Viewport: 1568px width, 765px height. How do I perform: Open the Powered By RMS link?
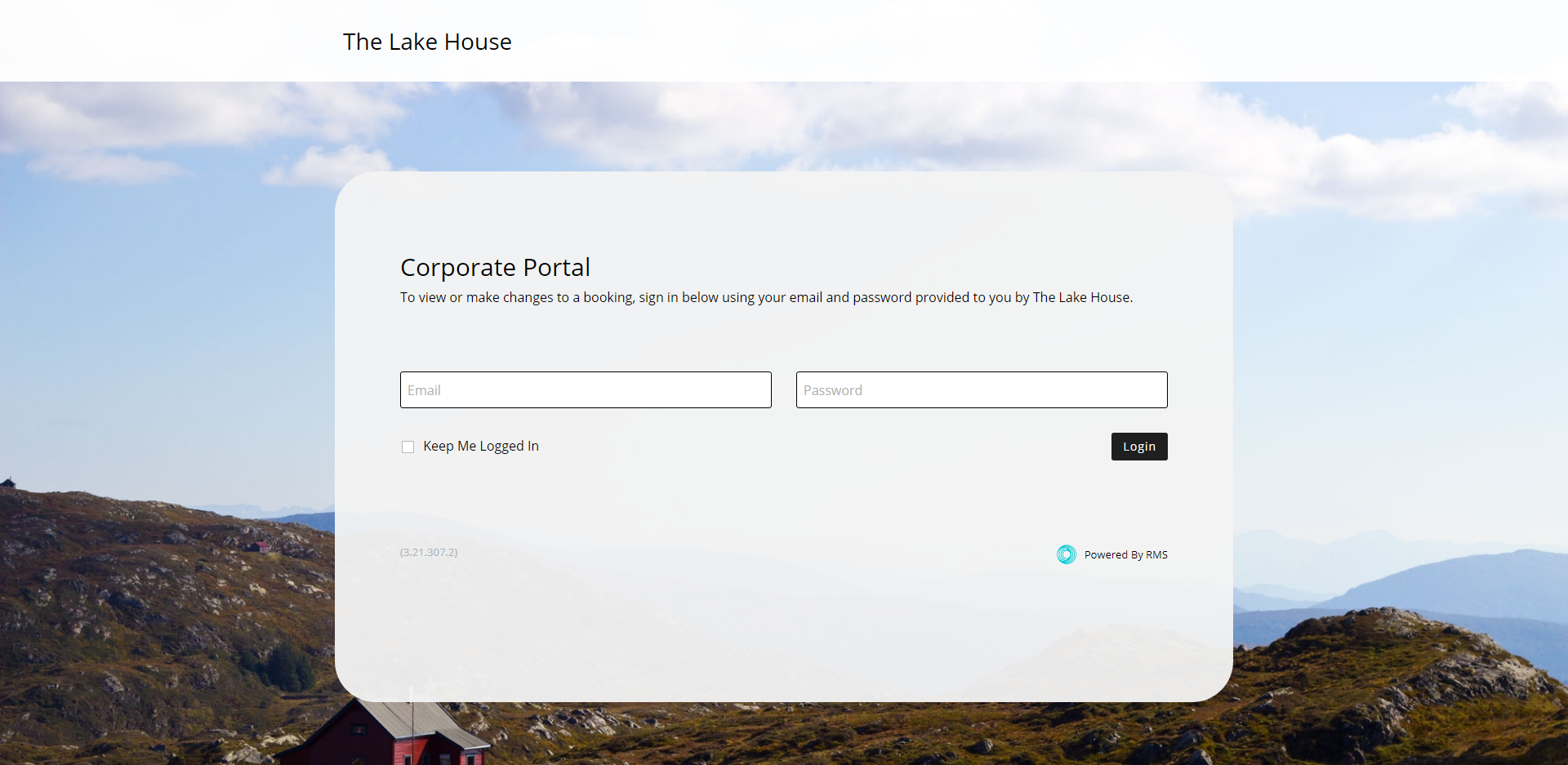point(1125,554)
